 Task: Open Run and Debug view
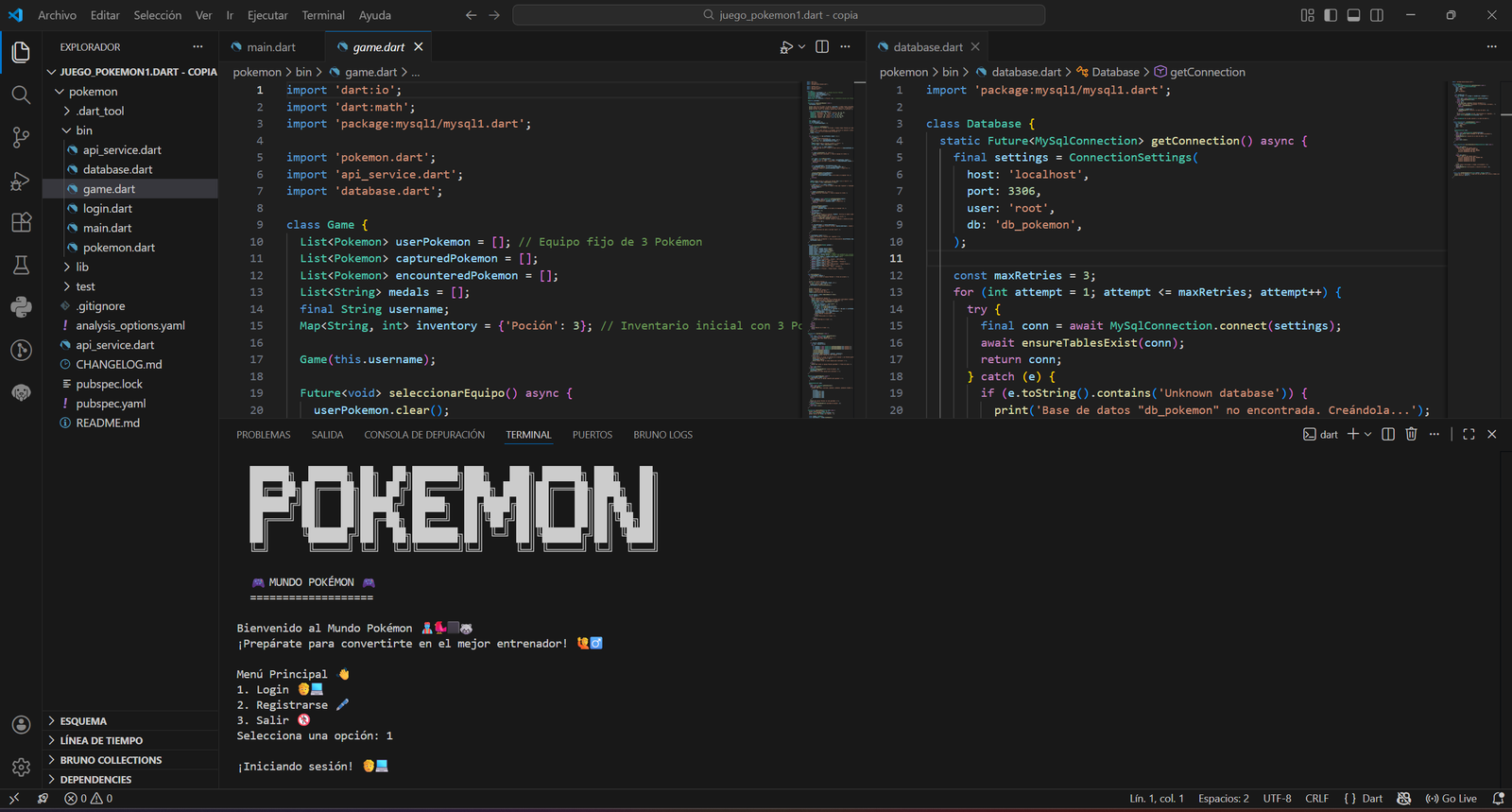pyautogui.click(x=21, y=181)
